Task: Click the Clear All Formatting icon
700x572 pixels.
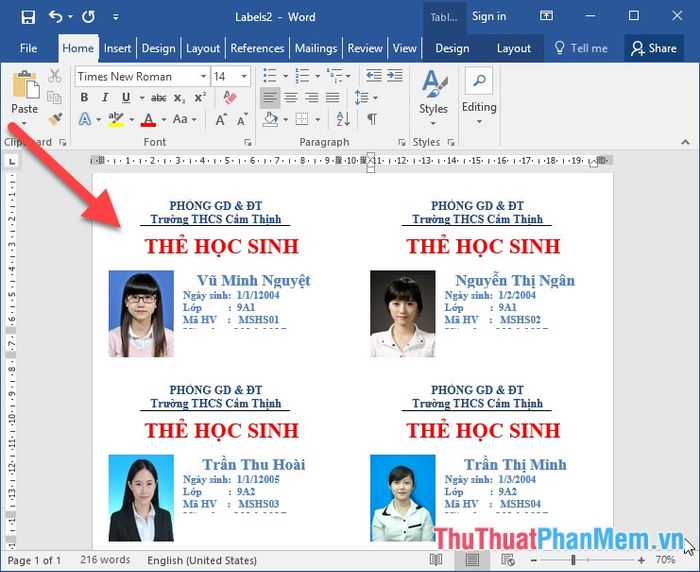Action: (x=230, y=98)
